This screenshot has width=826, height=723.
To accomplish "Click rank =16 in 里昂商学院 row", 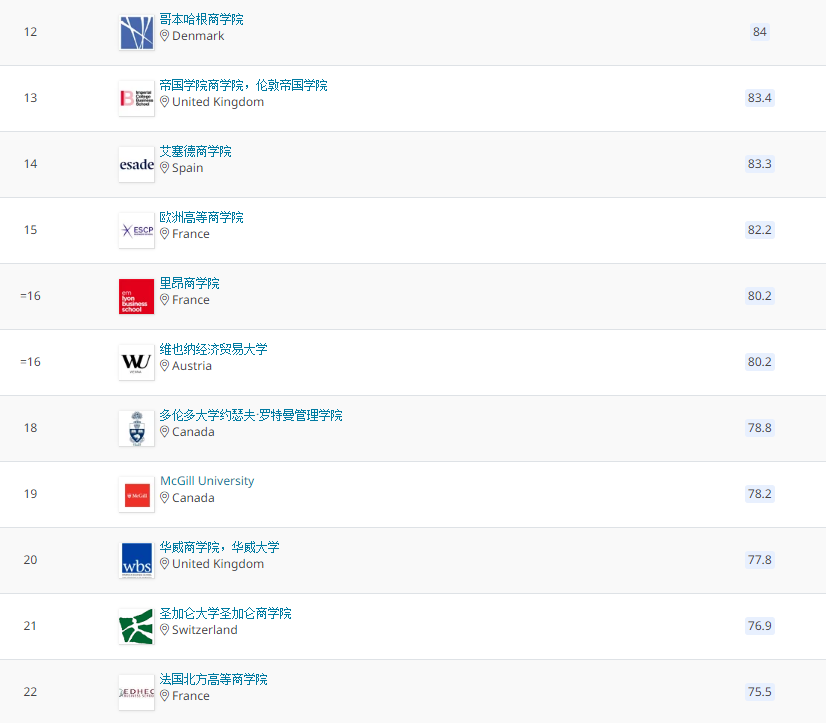I will pyautogui.click(x=31, y=296).
